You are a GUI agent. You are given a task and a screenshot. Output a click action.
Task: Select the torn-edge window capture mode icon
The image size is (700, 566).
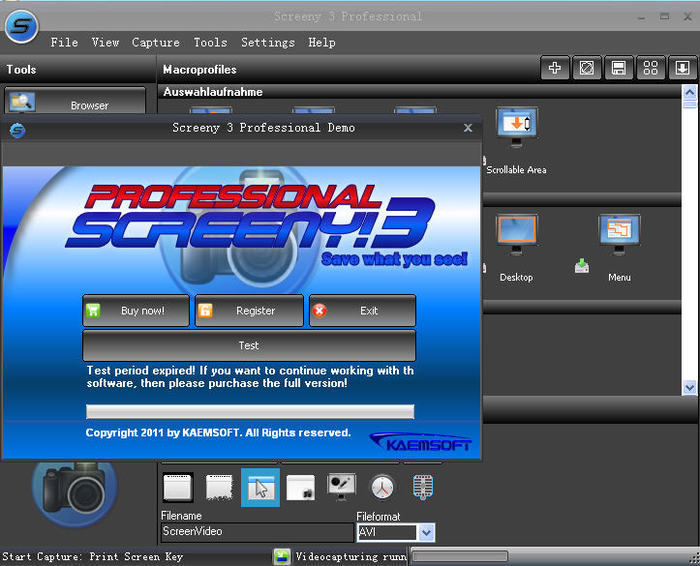point(219,487)
